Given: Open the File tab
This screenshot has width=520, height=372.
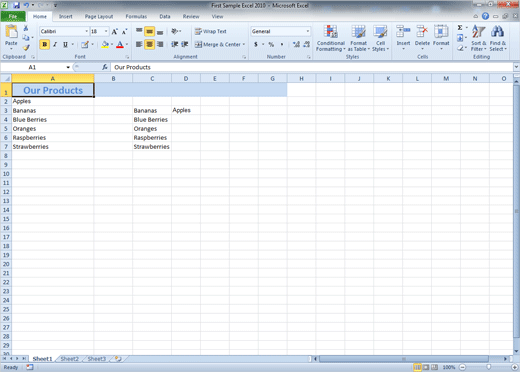Looking at the screenshot, I should click(13, 16).
